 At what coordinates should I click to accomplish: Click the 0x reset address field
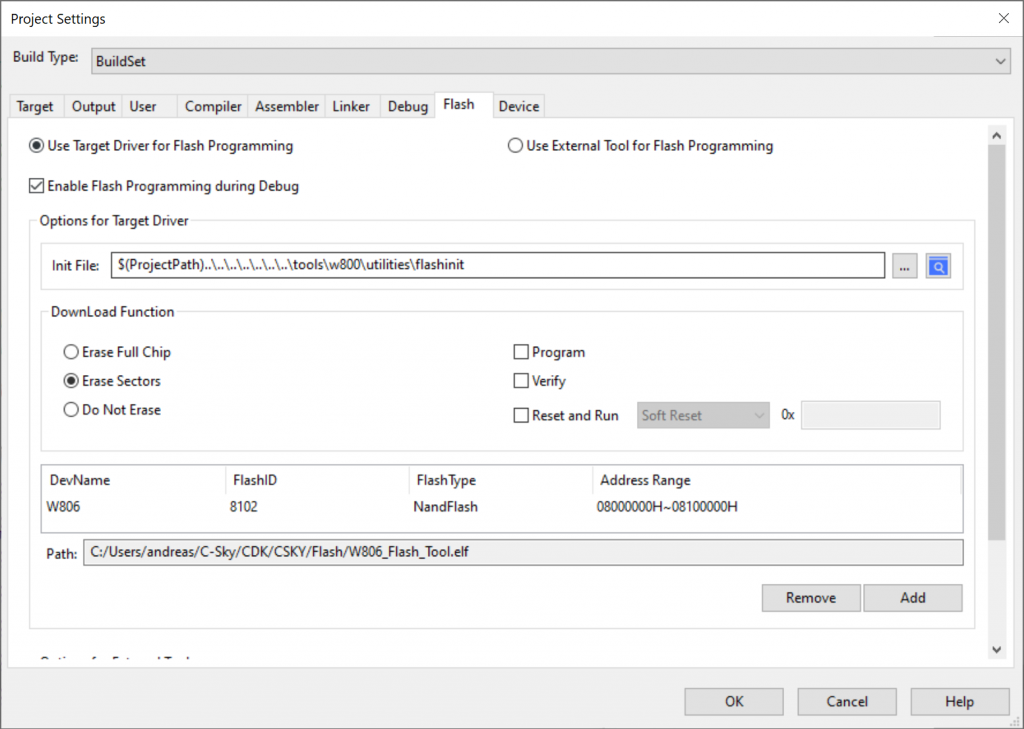(871, 415)
